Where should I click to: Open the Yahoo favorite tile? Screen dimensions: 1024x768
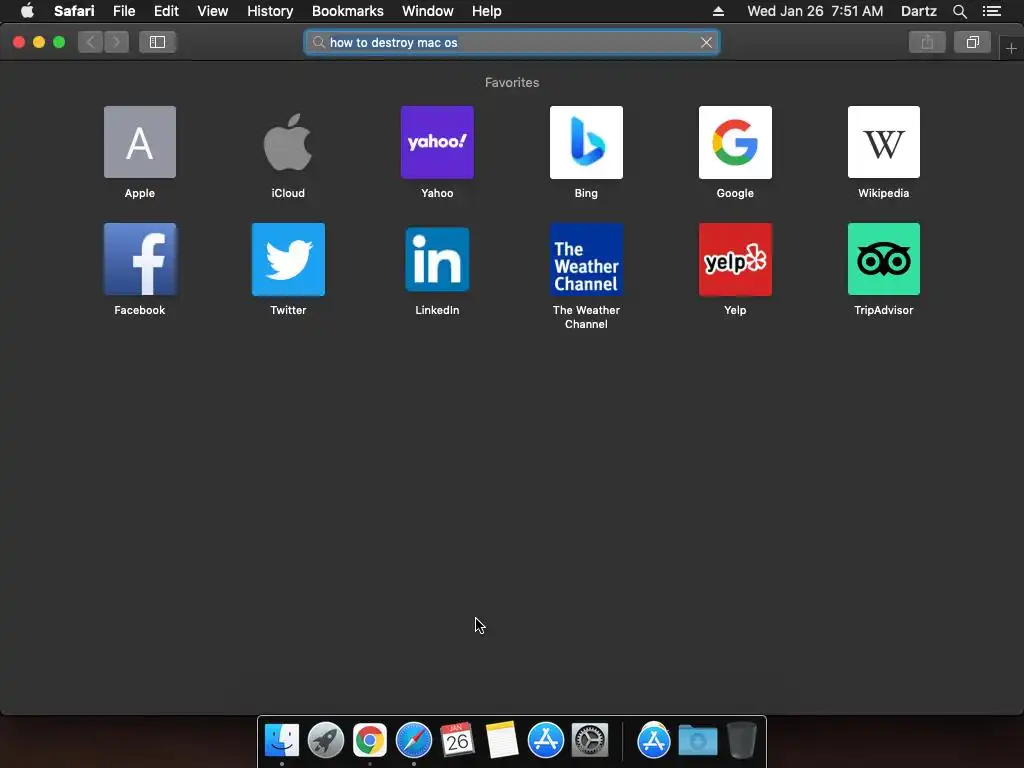point(437,142)
